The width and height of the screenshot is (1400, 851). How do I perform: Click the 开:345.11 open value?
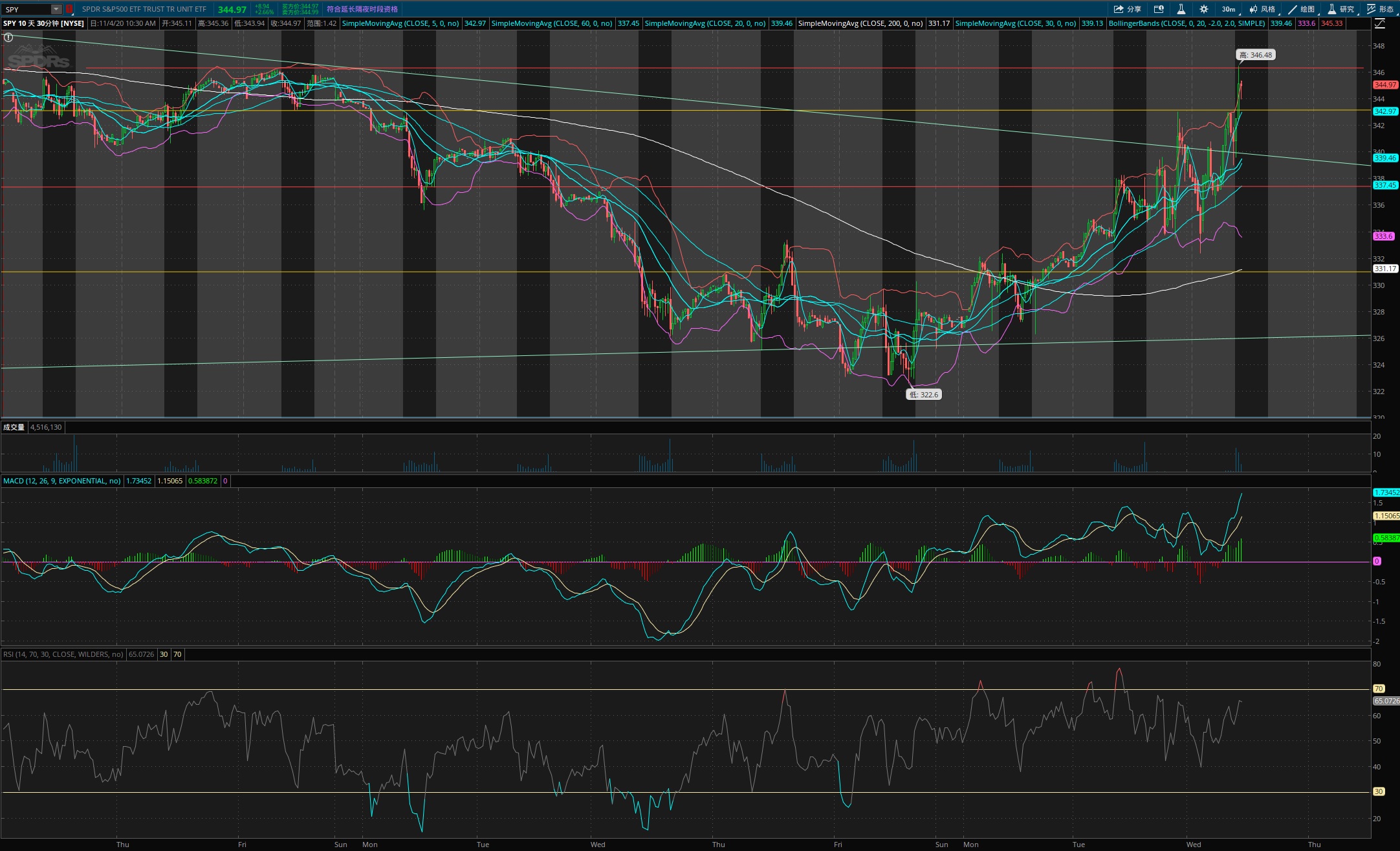[x=177, y=23]
